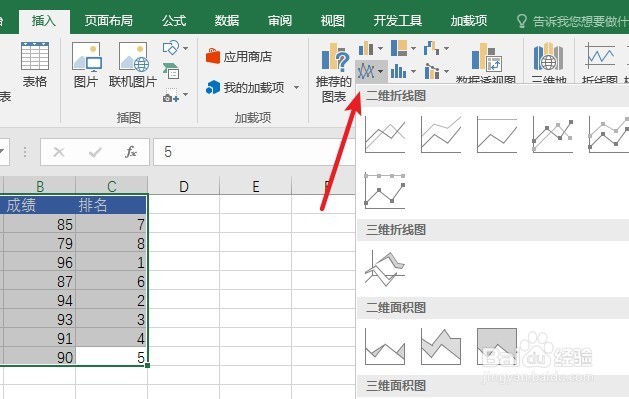Choose stacked line chart thumbnail
Screen dimensions: 629x399
coord(441,135)
